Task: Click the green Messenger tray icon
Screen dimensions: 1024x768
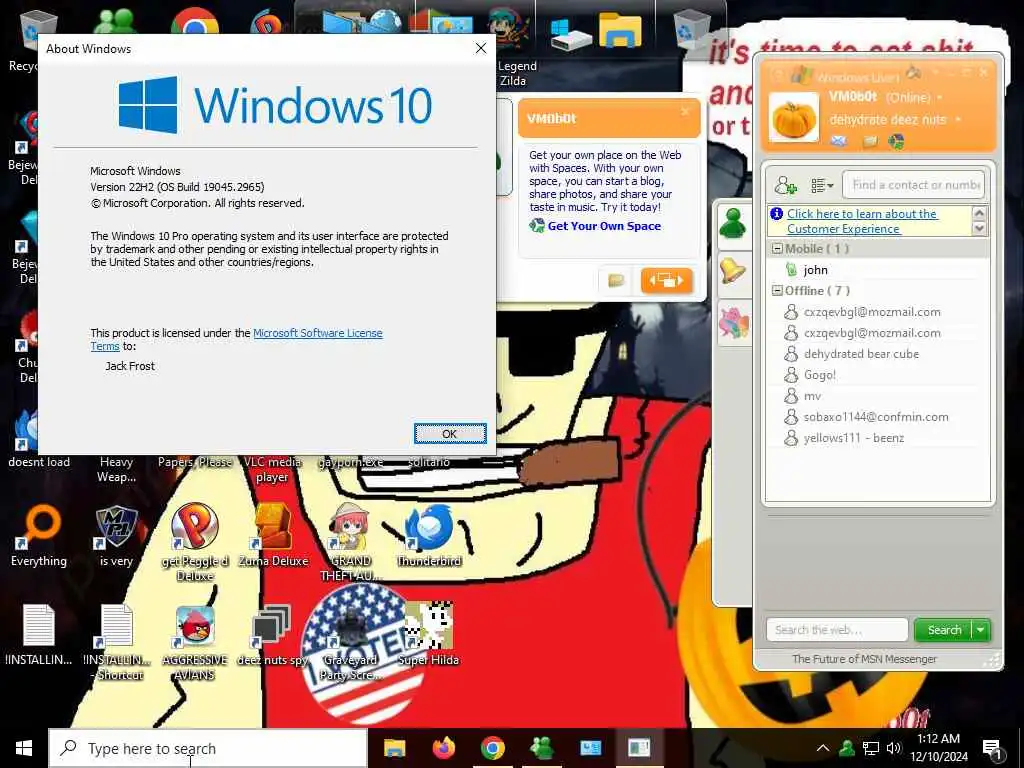Action: [x=846, y=748]
